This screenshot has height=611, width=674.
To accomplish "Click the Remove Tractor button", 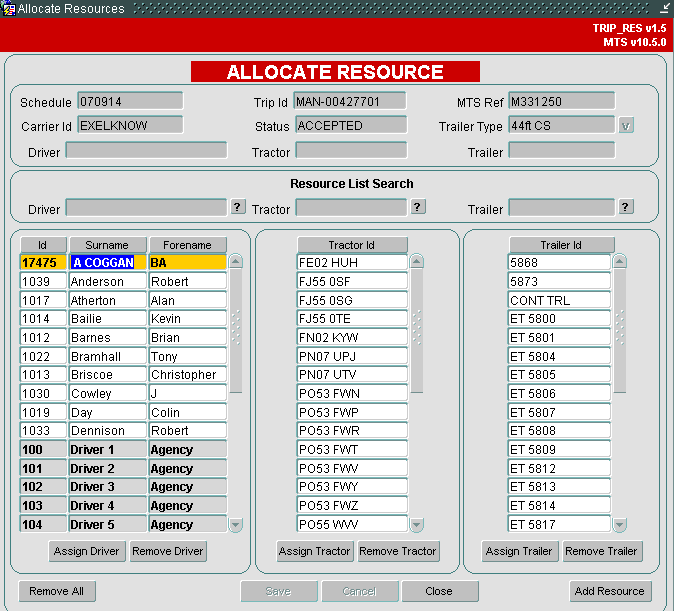I will (x=398, y=551).
